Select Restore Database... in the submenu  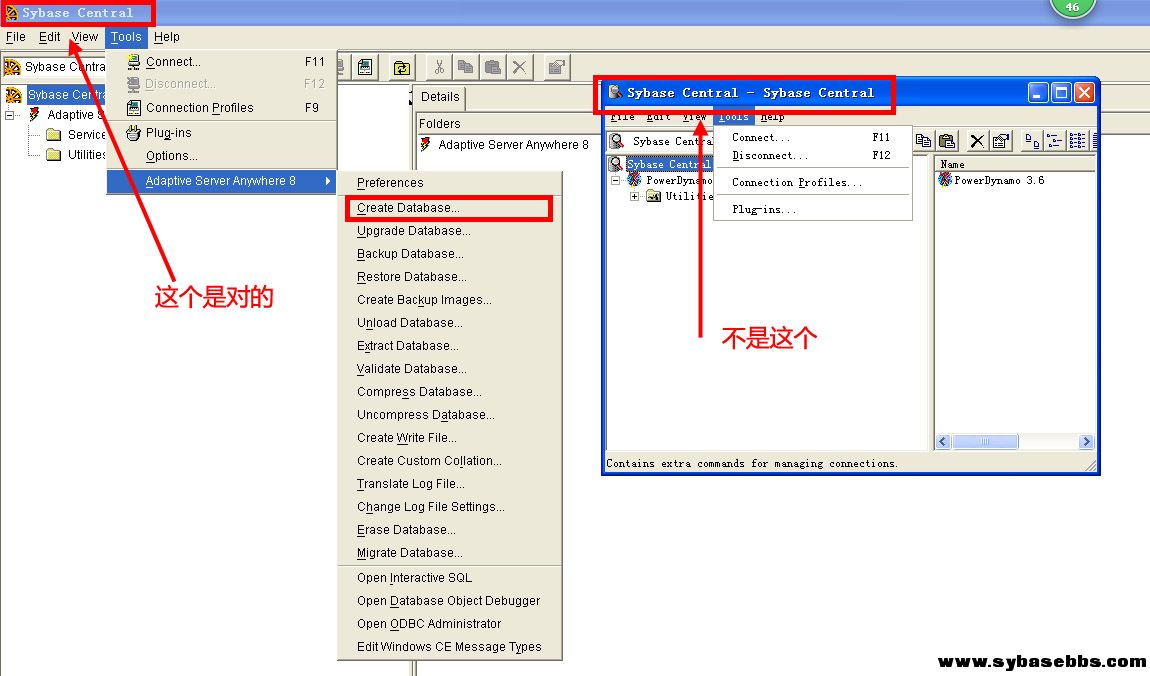(x=450, y=277)
